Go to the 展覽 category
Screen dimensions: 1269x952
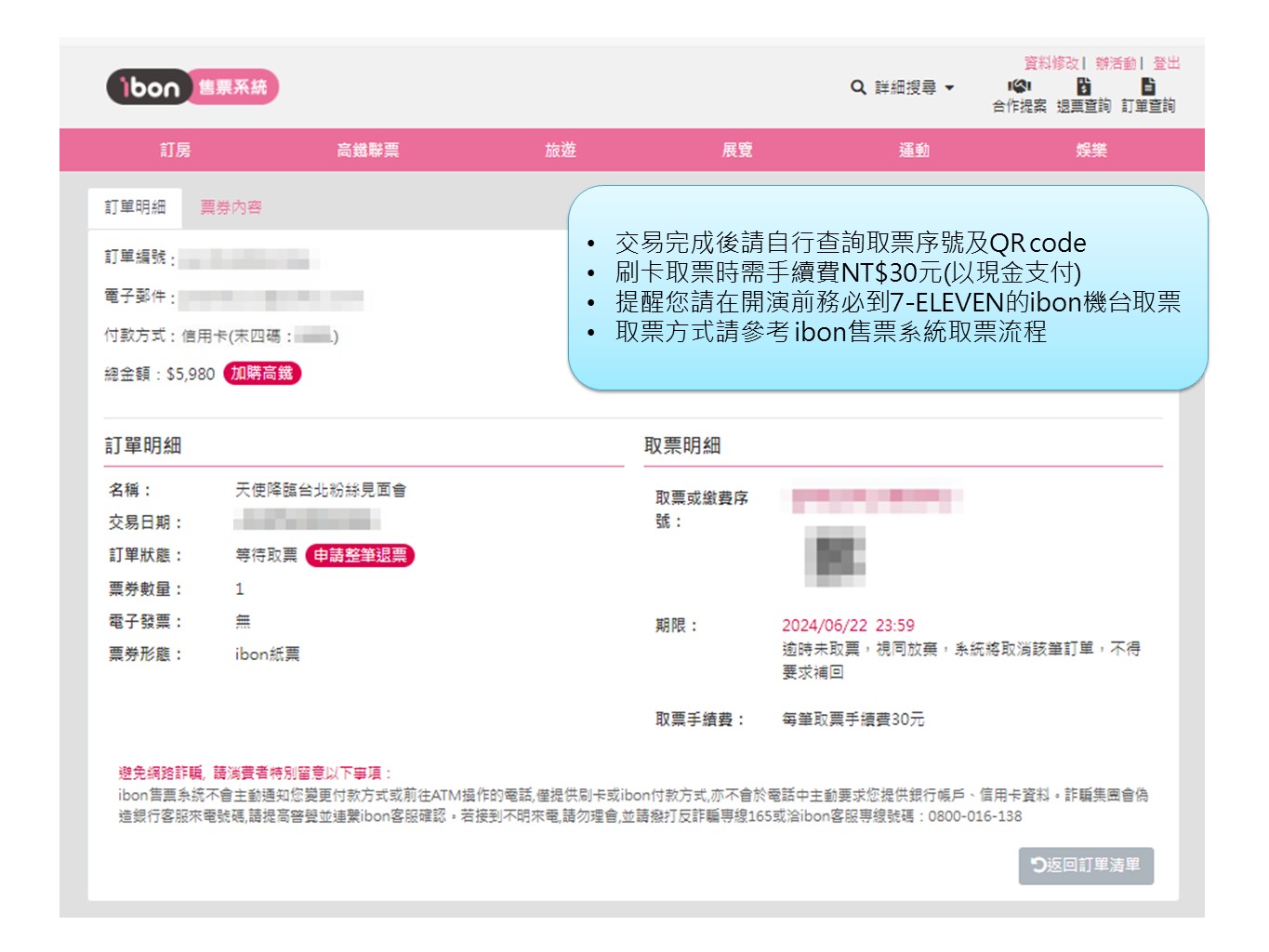point(737,150)
